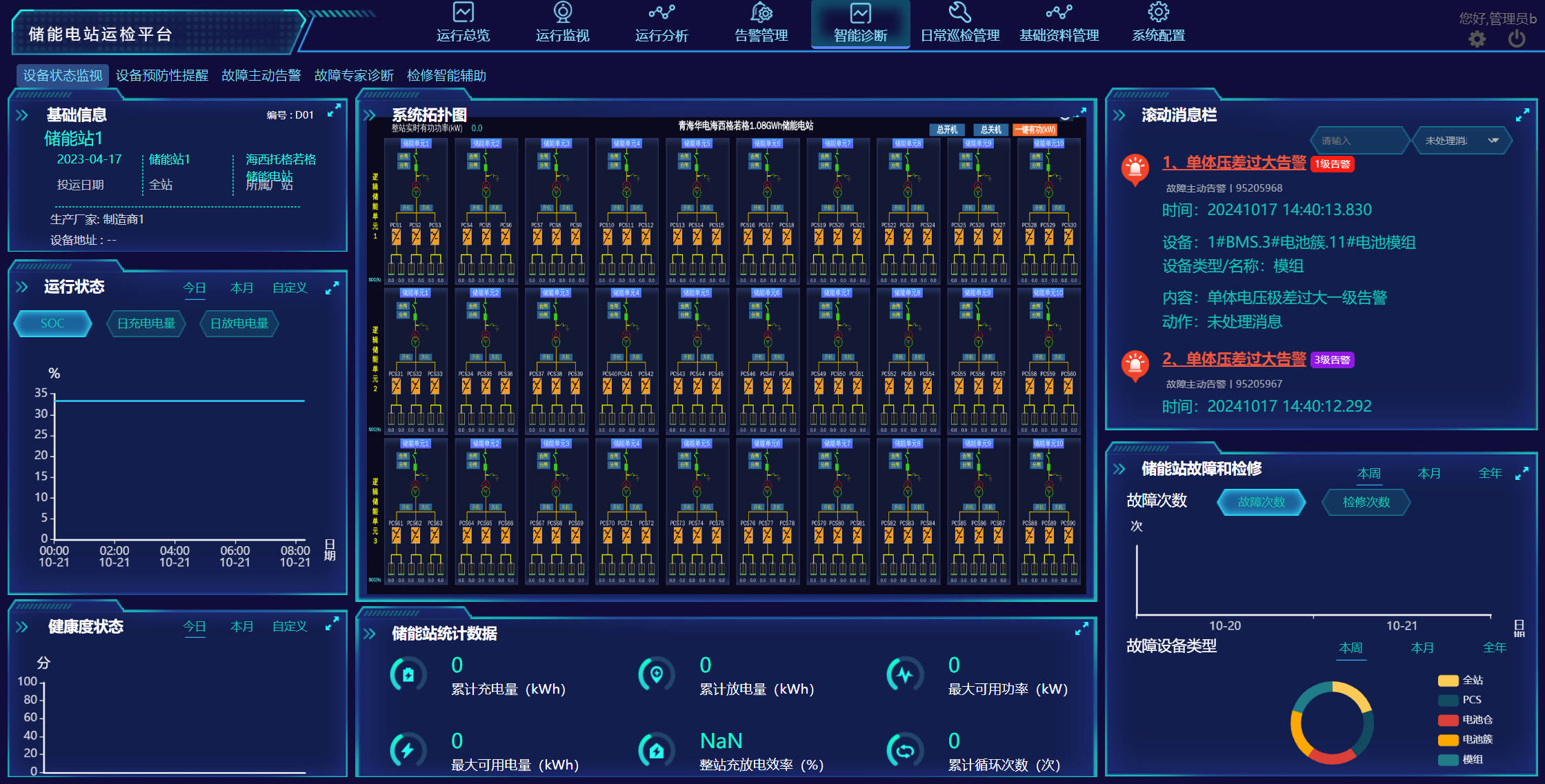This screenshot has height=784, width=1545.
Task: Open the first 单体压差过大告警 link
Action: pyautogui.click(x=1234, y=163)
